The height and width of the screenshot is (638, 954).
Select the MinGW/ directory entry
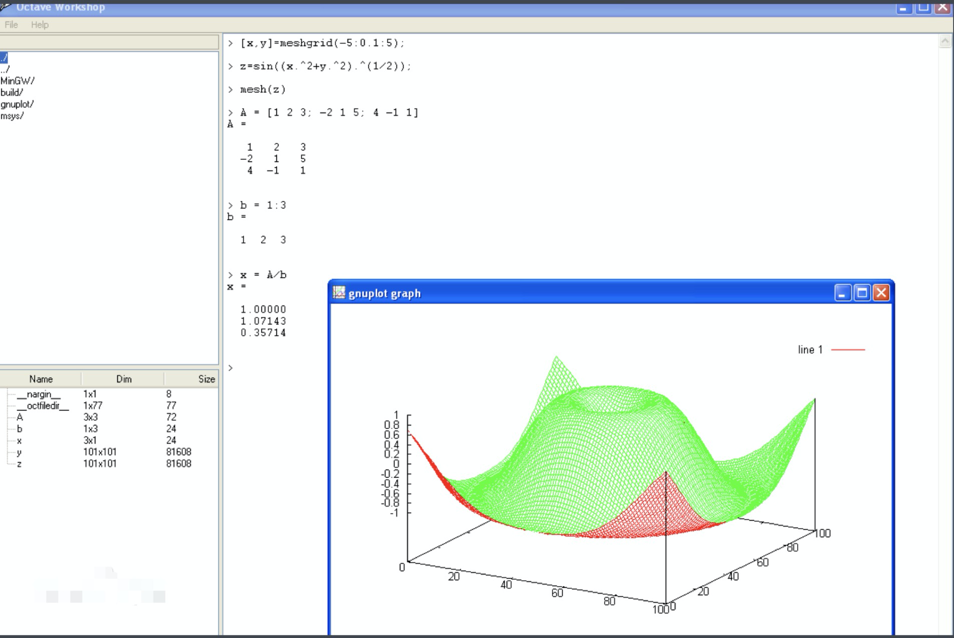(18, 81)
